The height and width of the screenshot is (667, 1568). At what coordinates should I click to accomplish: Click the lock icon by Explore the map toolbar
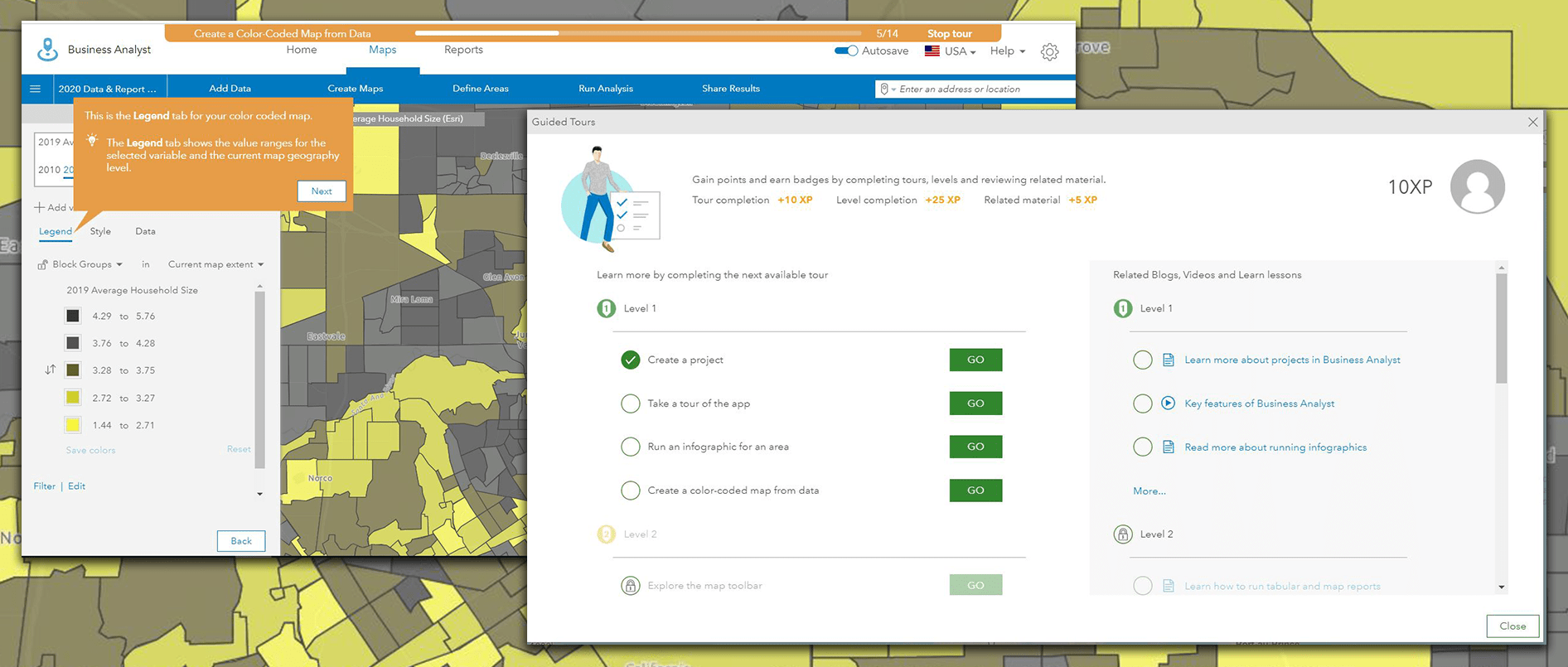point(631,586)
